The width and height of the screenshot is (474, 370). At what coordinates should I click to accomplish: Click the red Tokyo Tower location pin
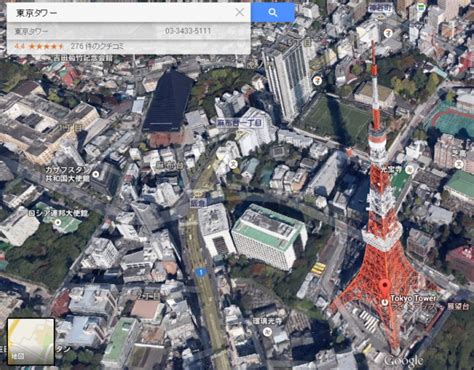(x=386, y=286)
